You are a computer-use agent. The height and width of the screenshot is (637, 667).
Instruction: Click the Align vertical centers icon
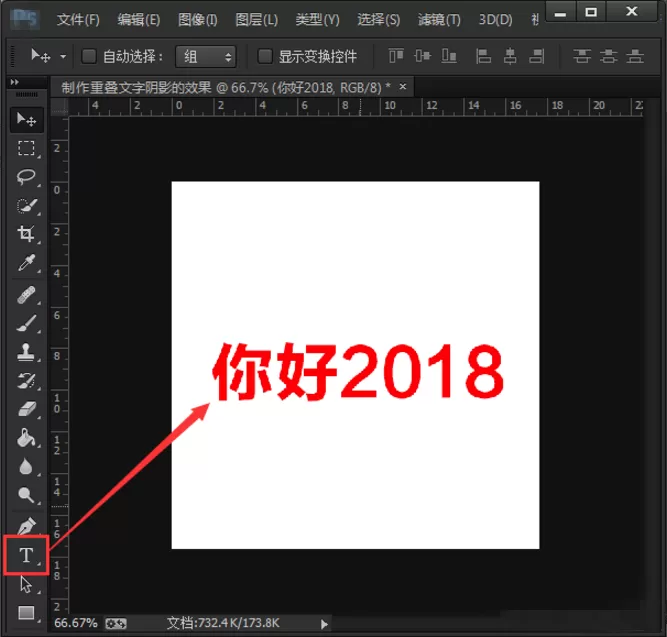422,56
